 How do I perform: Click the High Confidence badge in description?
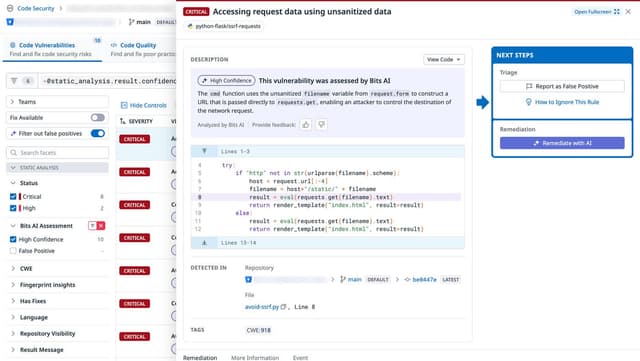point(227,81)
